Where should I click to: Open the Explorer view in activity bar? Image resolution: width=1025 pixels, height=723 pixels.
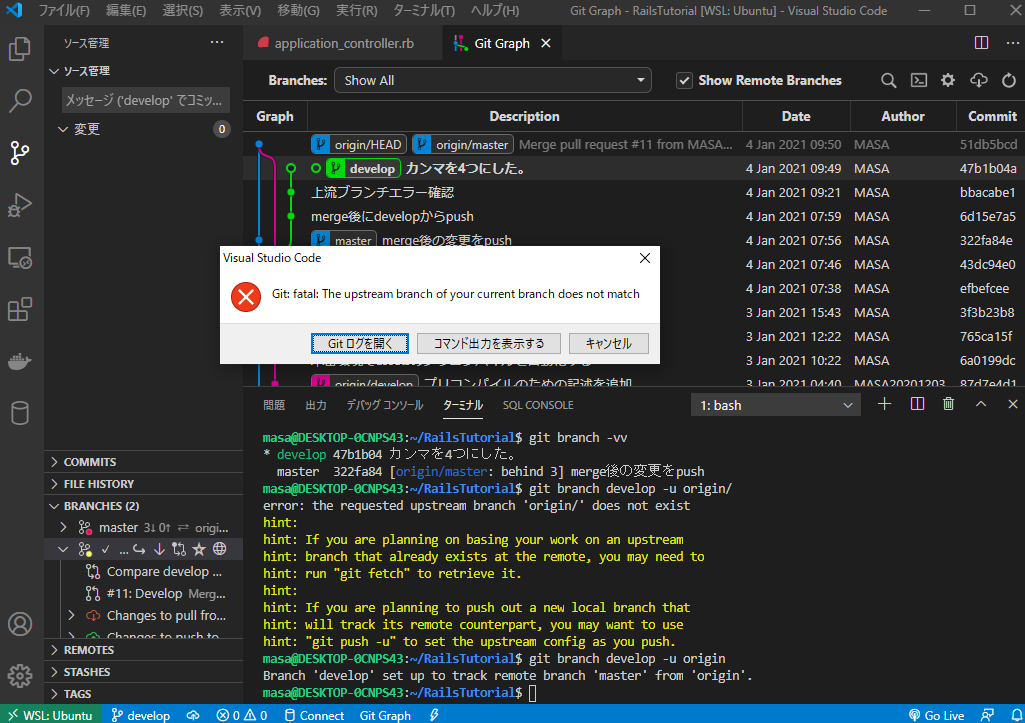(x=20, y=49)
